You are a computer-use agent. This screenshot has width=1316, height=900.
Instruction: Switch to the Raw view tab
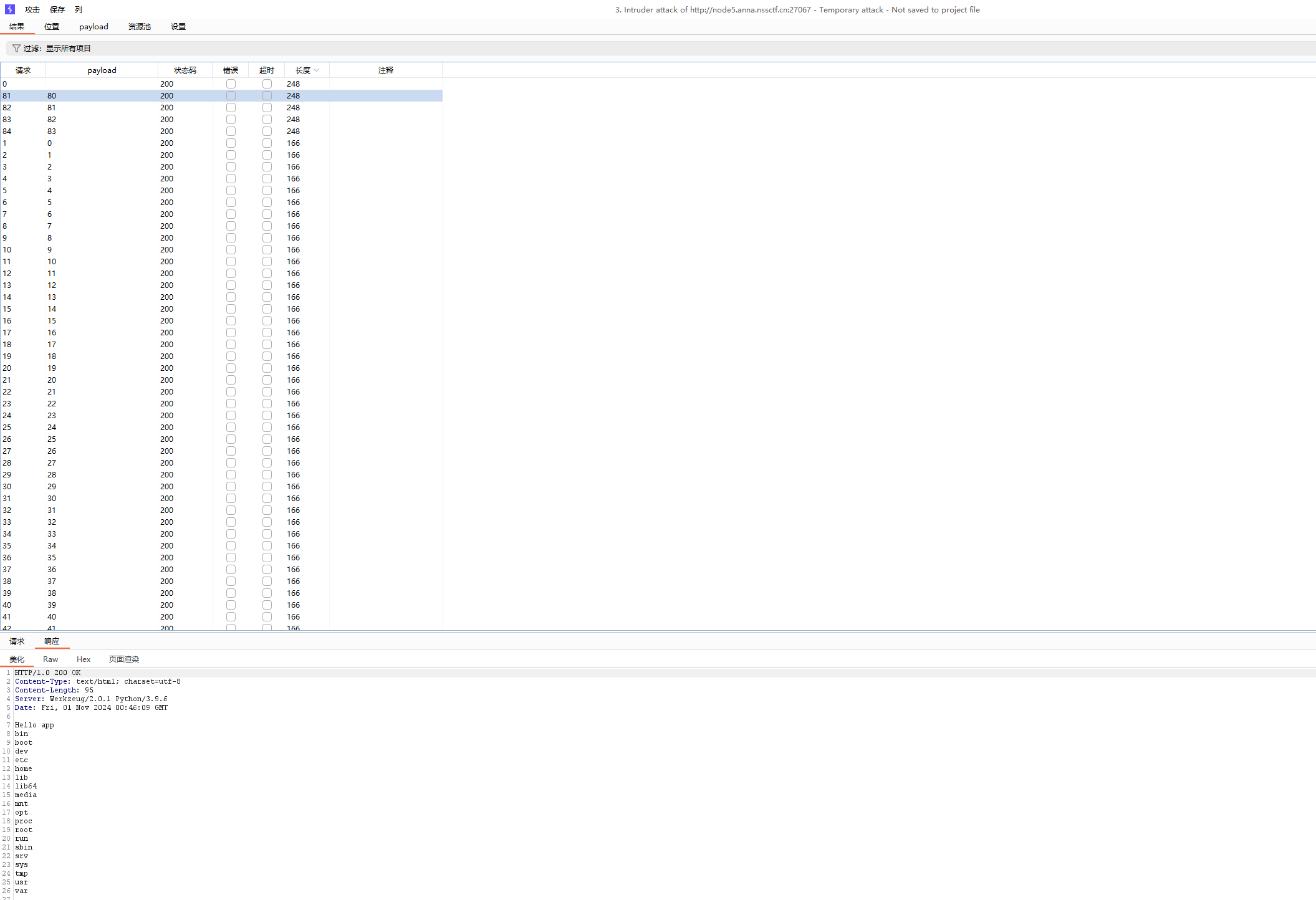pyautogui.click(x=50, y=659)
